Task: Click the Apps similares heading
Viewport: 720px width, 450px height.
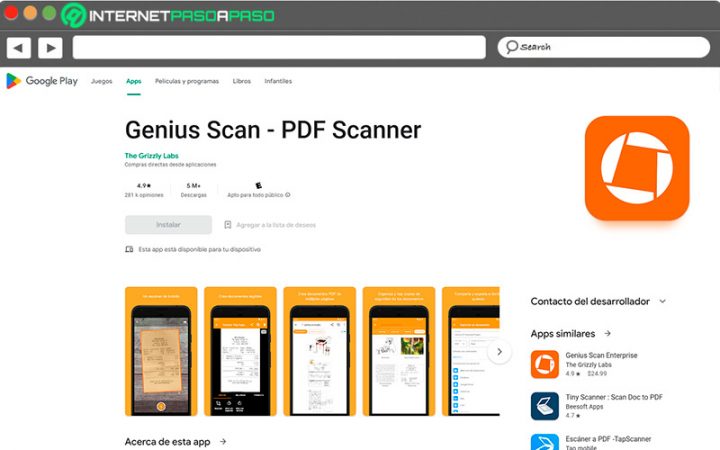Action: point(563,333)
